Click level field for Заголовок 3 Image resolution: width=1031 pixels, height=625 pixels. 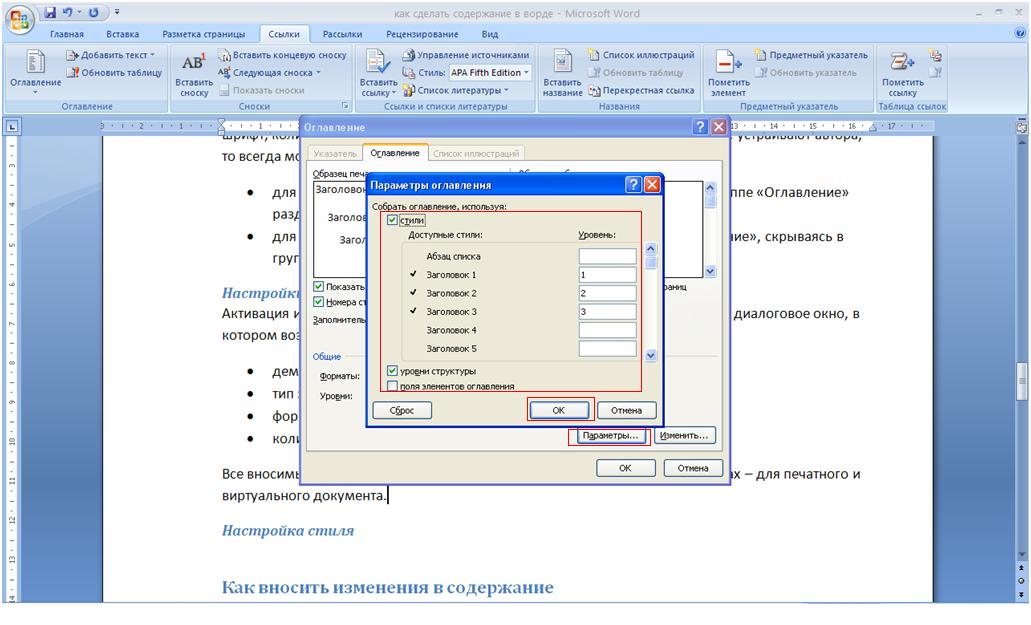[608, 312]
